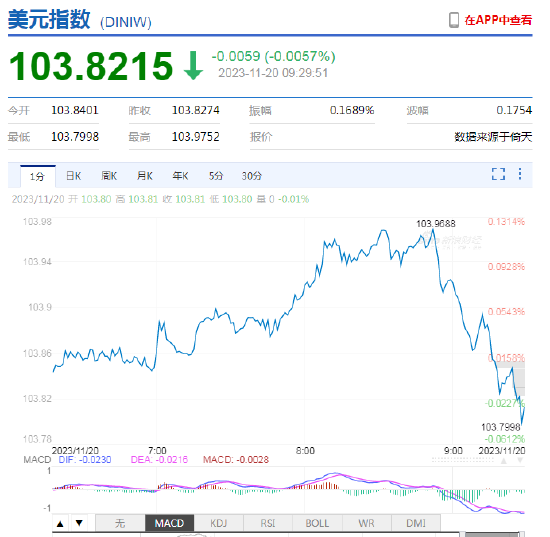Switch indicator to RSI
Viewport: 550px width, 537px height.
tap(268, 524)
